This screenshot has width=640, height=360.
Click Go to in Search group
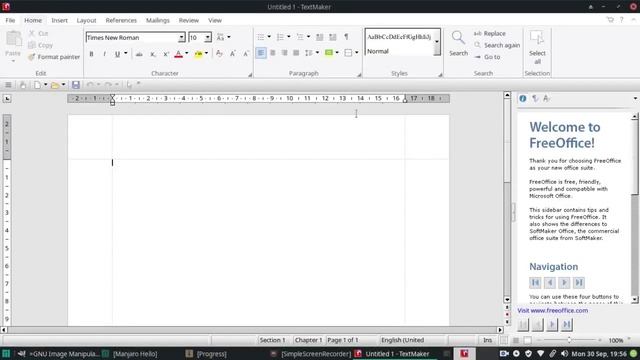(x=487, y=57)
